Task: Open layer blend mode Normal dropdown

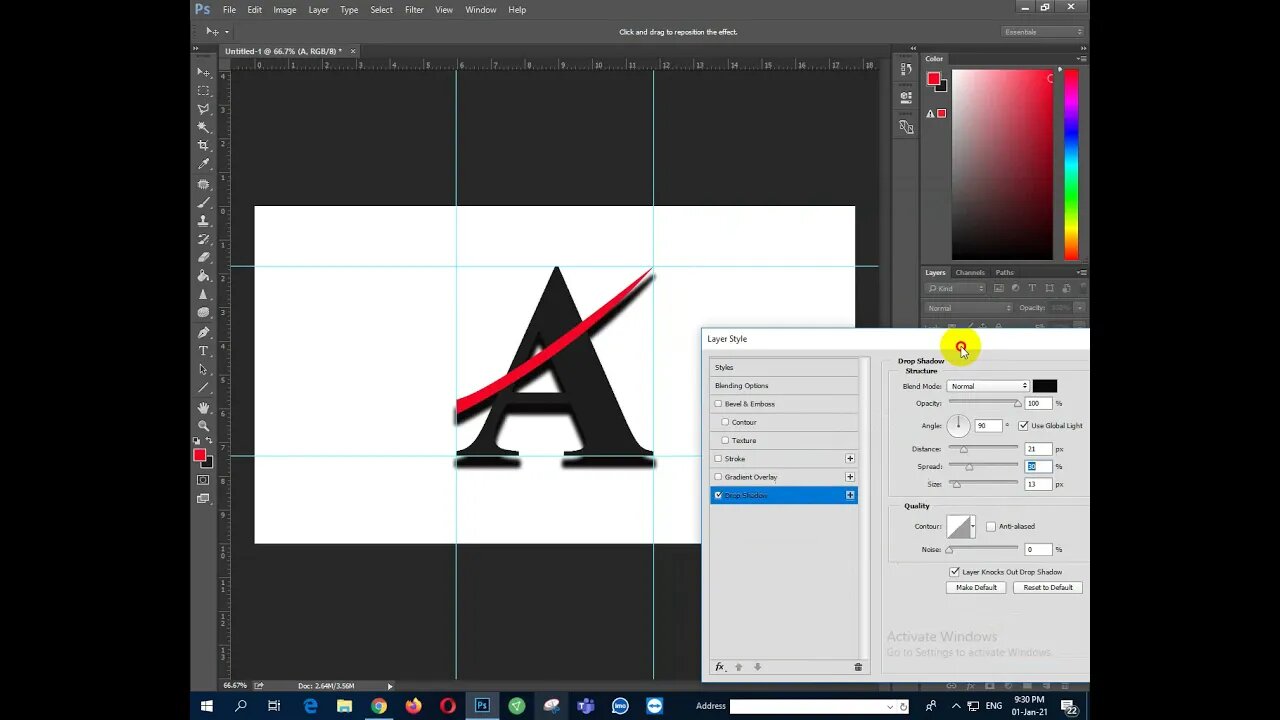Action: (x=969, y=308)
